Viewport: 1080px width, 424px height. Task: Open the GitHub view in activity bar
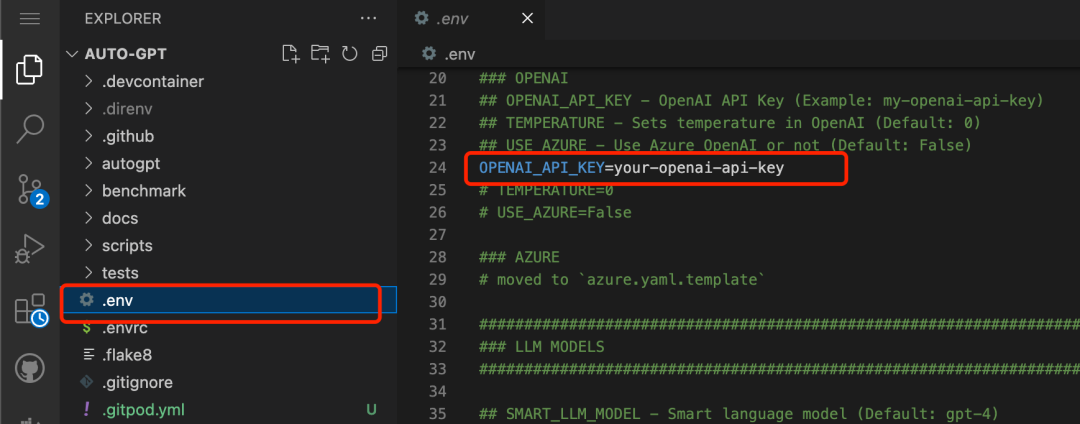(x=30, y=368)
